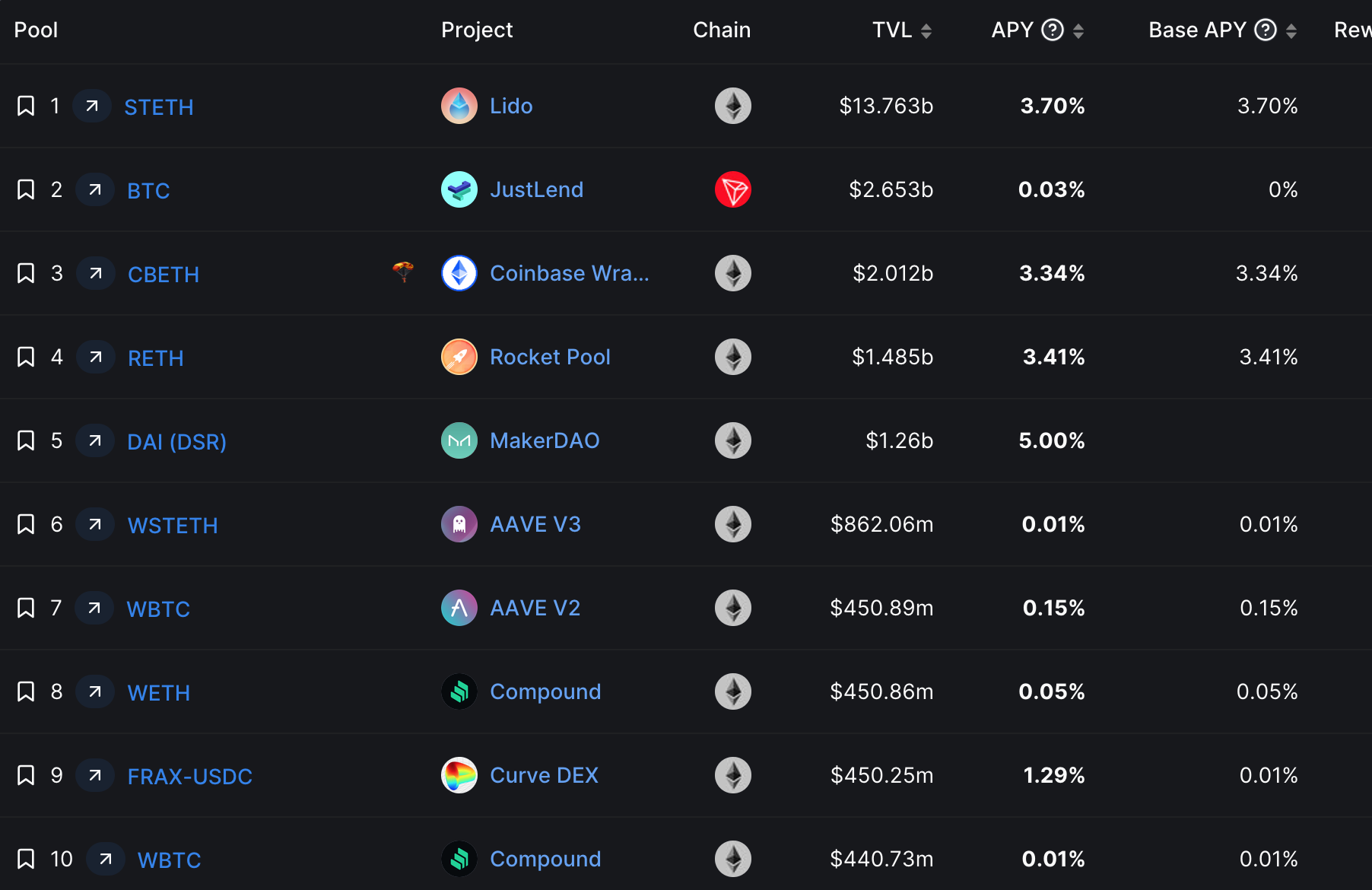
Task: Open the JustLend project link
Action: pyautogui.click(x=536, y=189)
